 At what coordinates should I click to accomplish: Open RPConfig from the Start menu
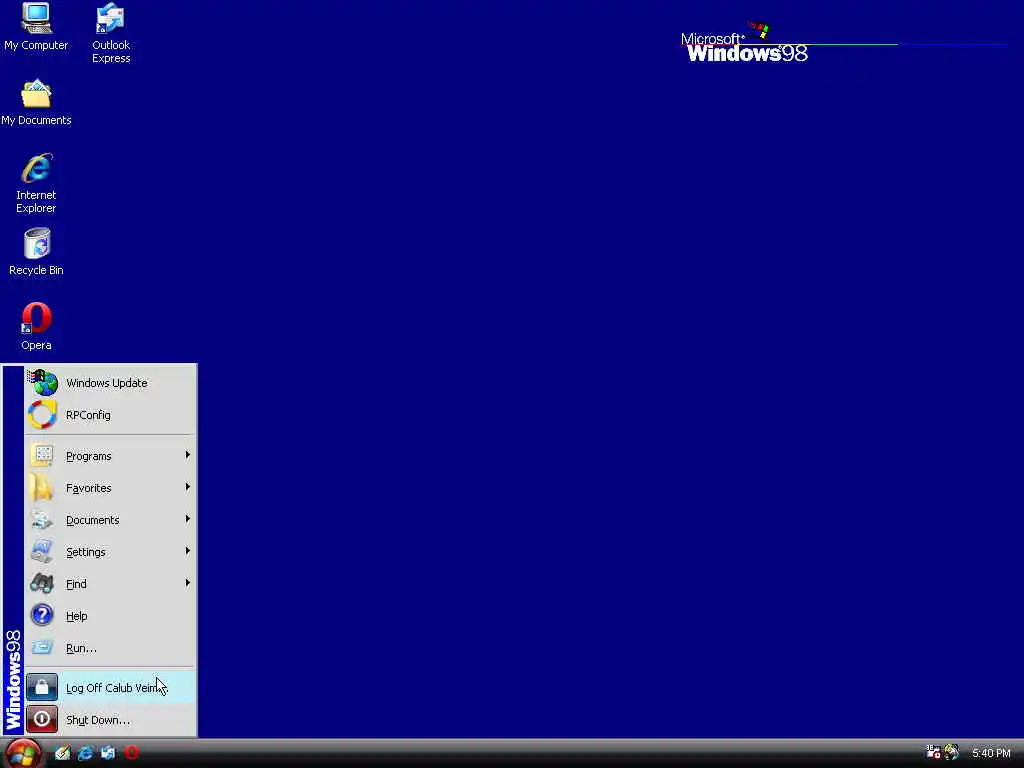(110, 415)
